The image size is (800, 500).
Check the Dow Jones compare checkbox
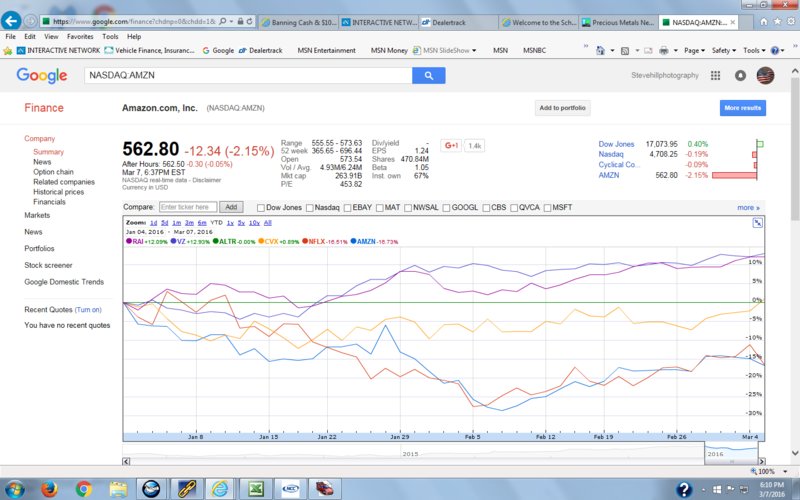tap(261, 208)
